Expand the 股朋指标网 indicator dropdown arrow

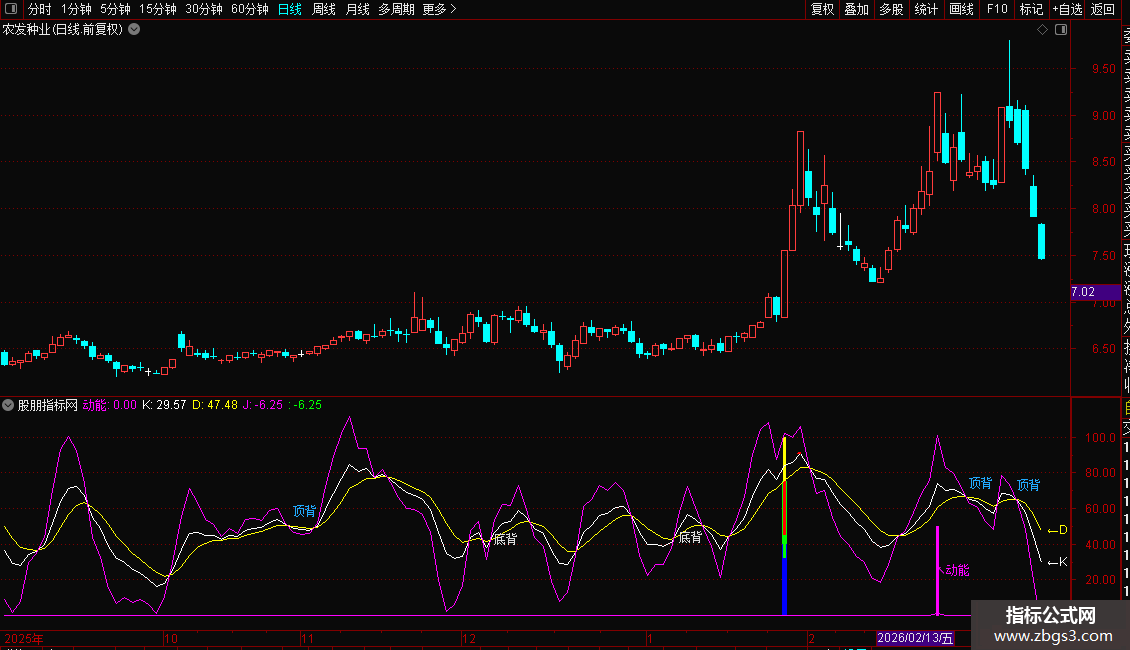[x=9, y=405]
